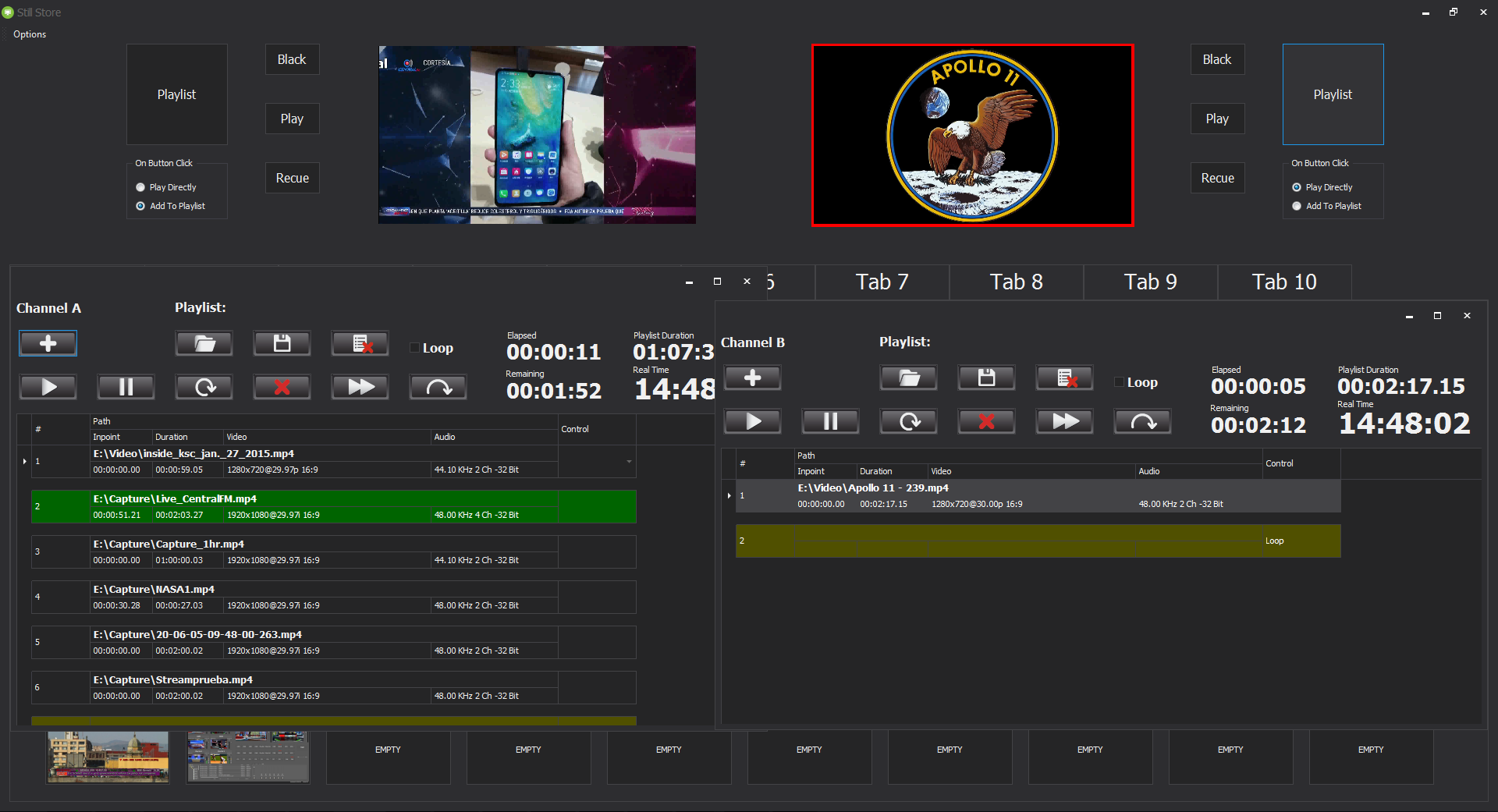Image resolution: width=1498 pixels, height=812 pixels.
Task: Select Streamprueba.mp4 playlist row
Action: (334, 687)
